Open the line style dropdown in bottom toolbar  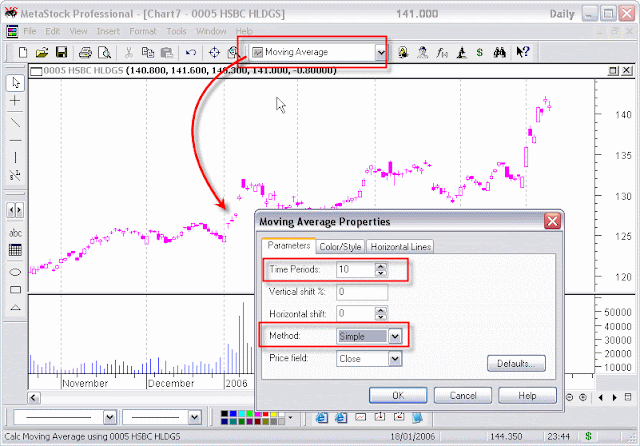coord(109,417)
